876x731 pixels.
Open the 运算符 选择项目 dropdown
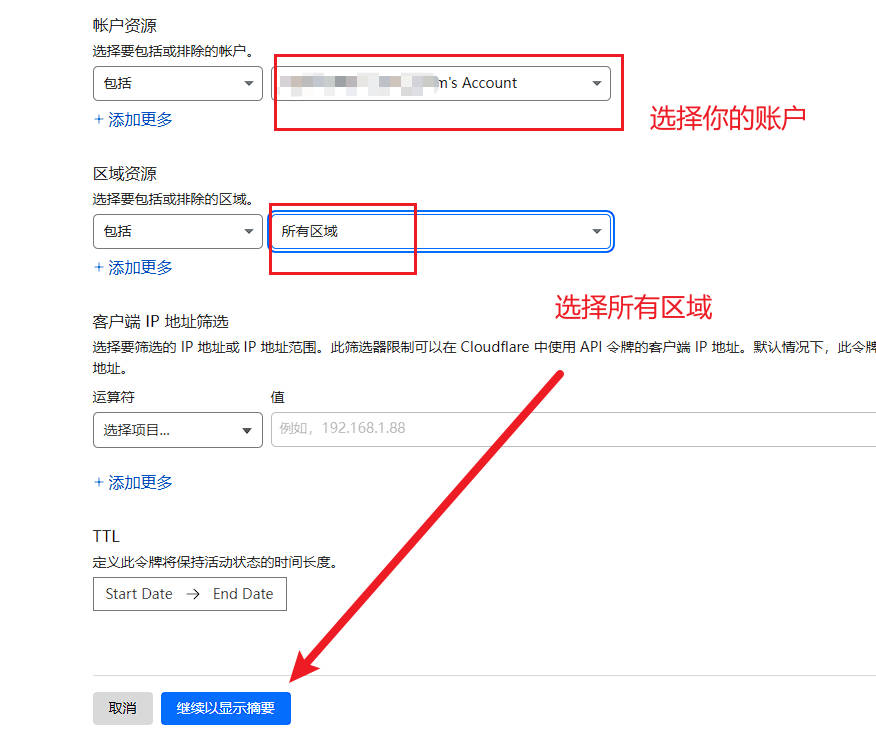click(x=176, y=430)
